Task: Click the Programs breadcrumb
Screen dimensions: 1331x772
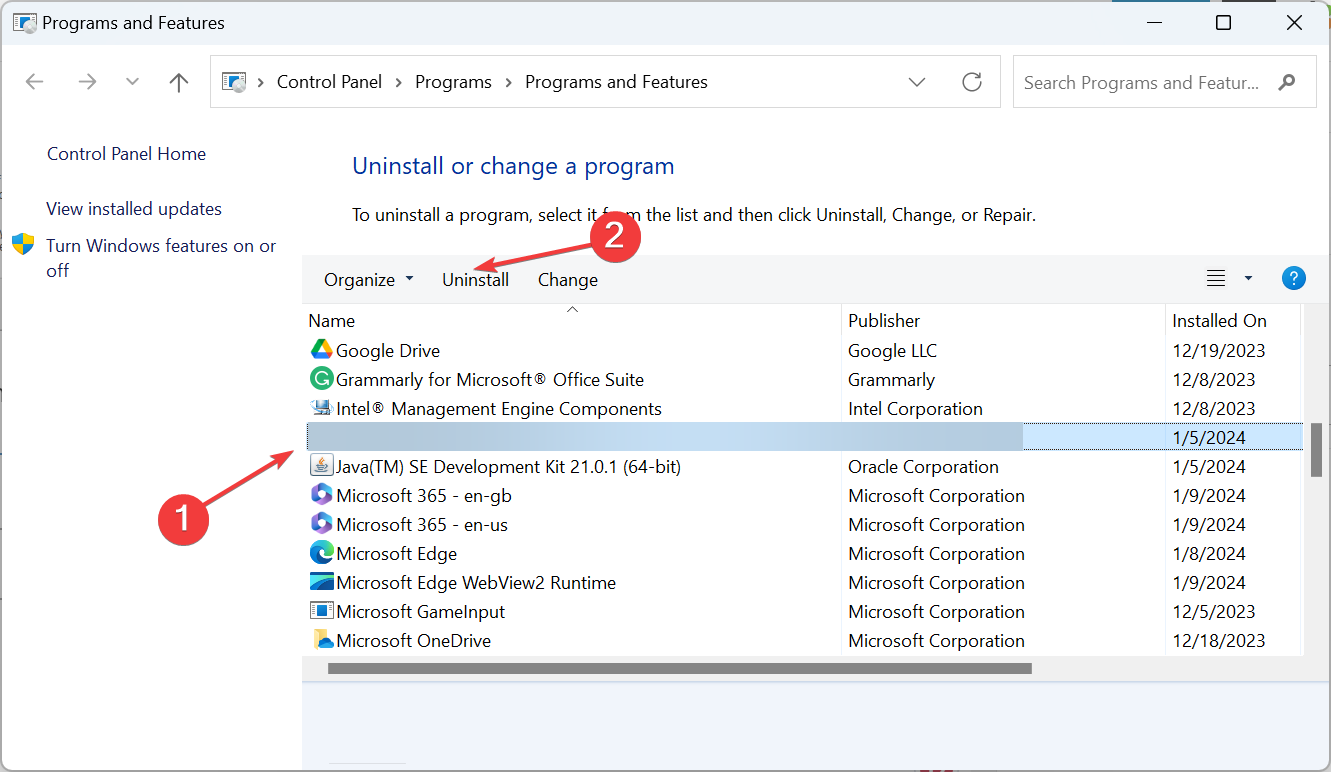Action: tap(453, 82)
